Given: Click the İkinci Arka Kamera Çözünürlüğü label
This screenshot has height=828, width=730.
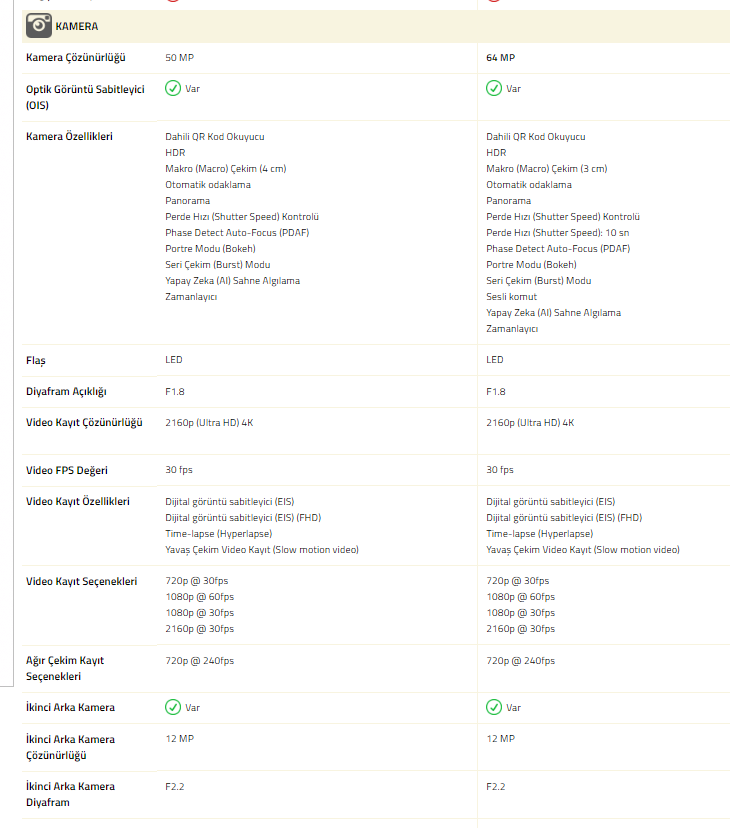Looking at the screenshot, I should pos(70,747).
